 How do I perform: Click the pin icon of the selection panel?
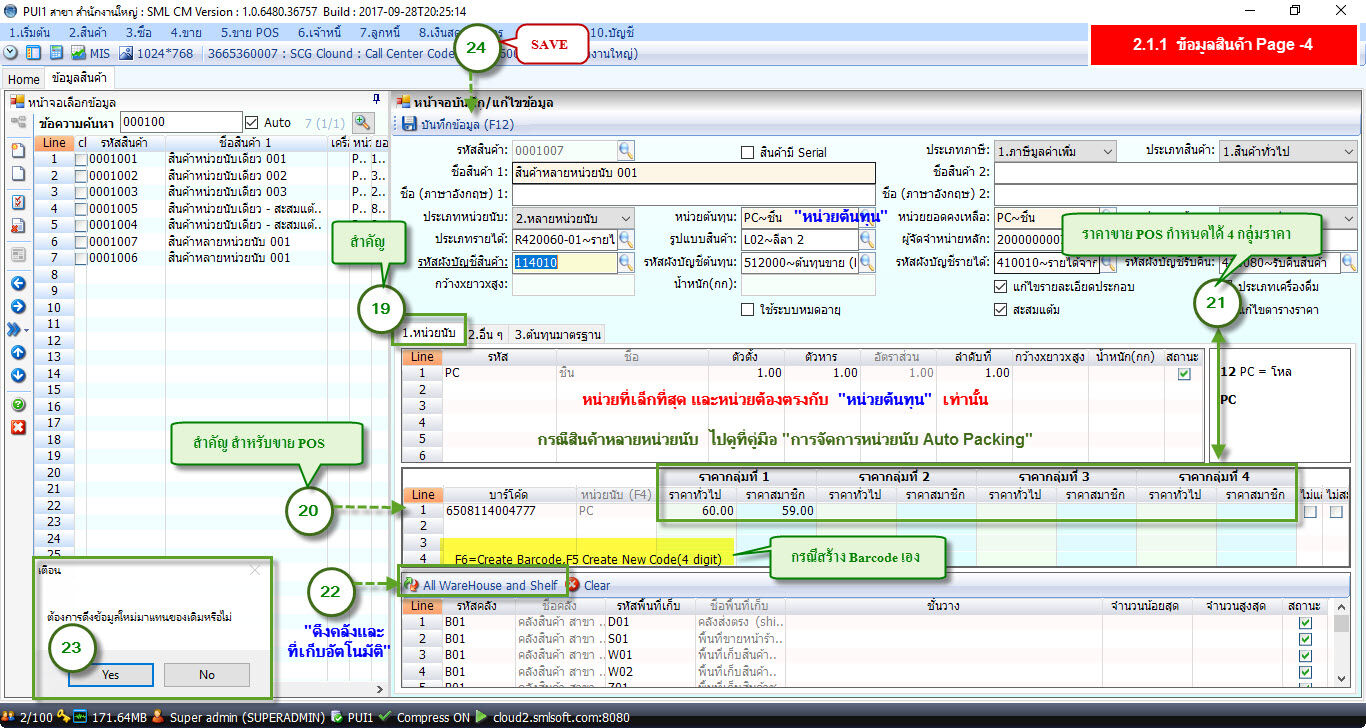click(376, 100)
